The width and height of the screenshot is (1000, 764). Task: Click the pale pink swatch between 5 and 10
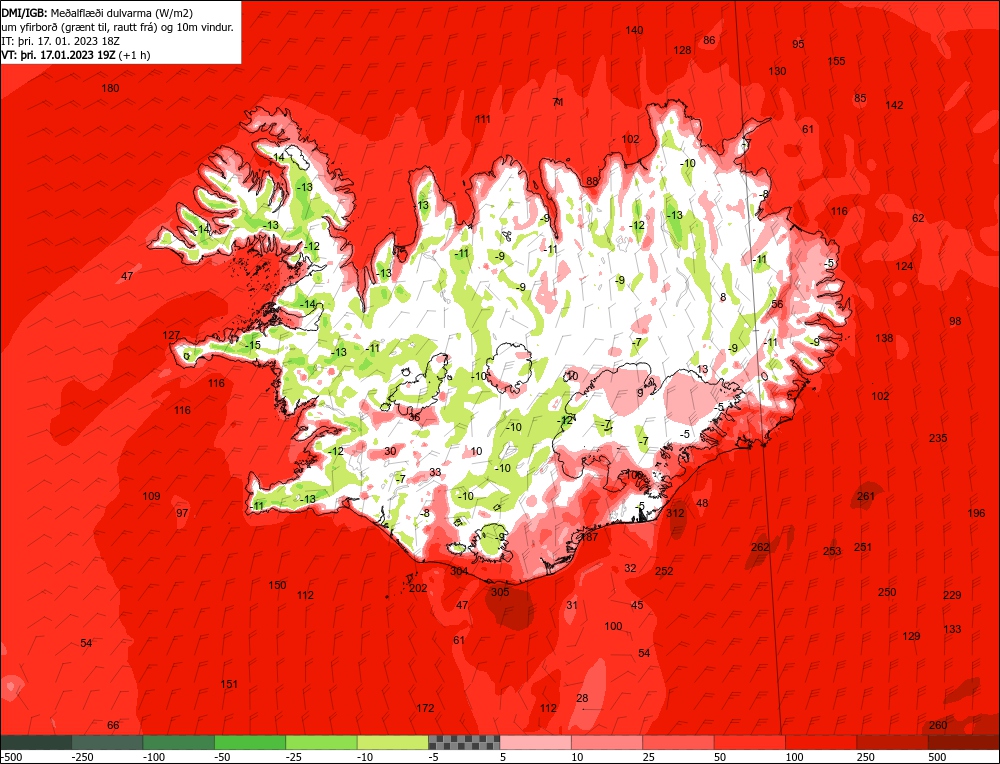536,742
